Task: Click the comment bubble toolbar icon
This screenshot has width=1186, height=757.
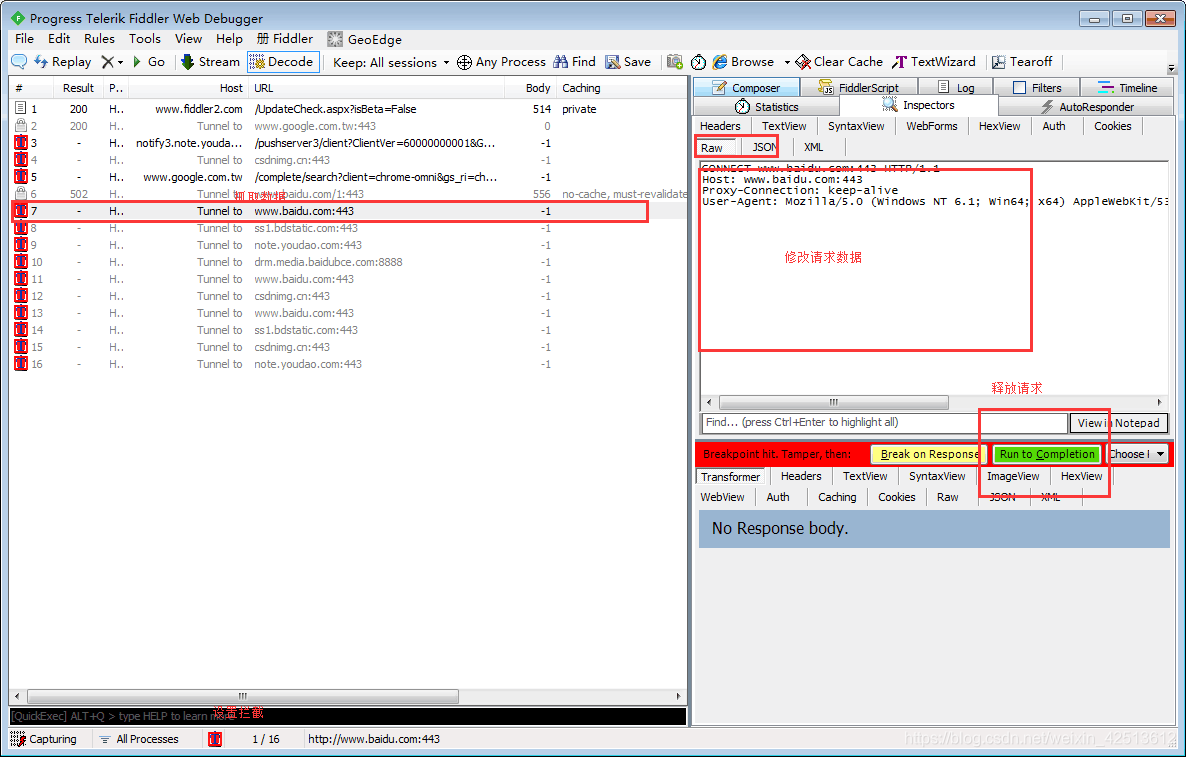Action: click(19, 62)
